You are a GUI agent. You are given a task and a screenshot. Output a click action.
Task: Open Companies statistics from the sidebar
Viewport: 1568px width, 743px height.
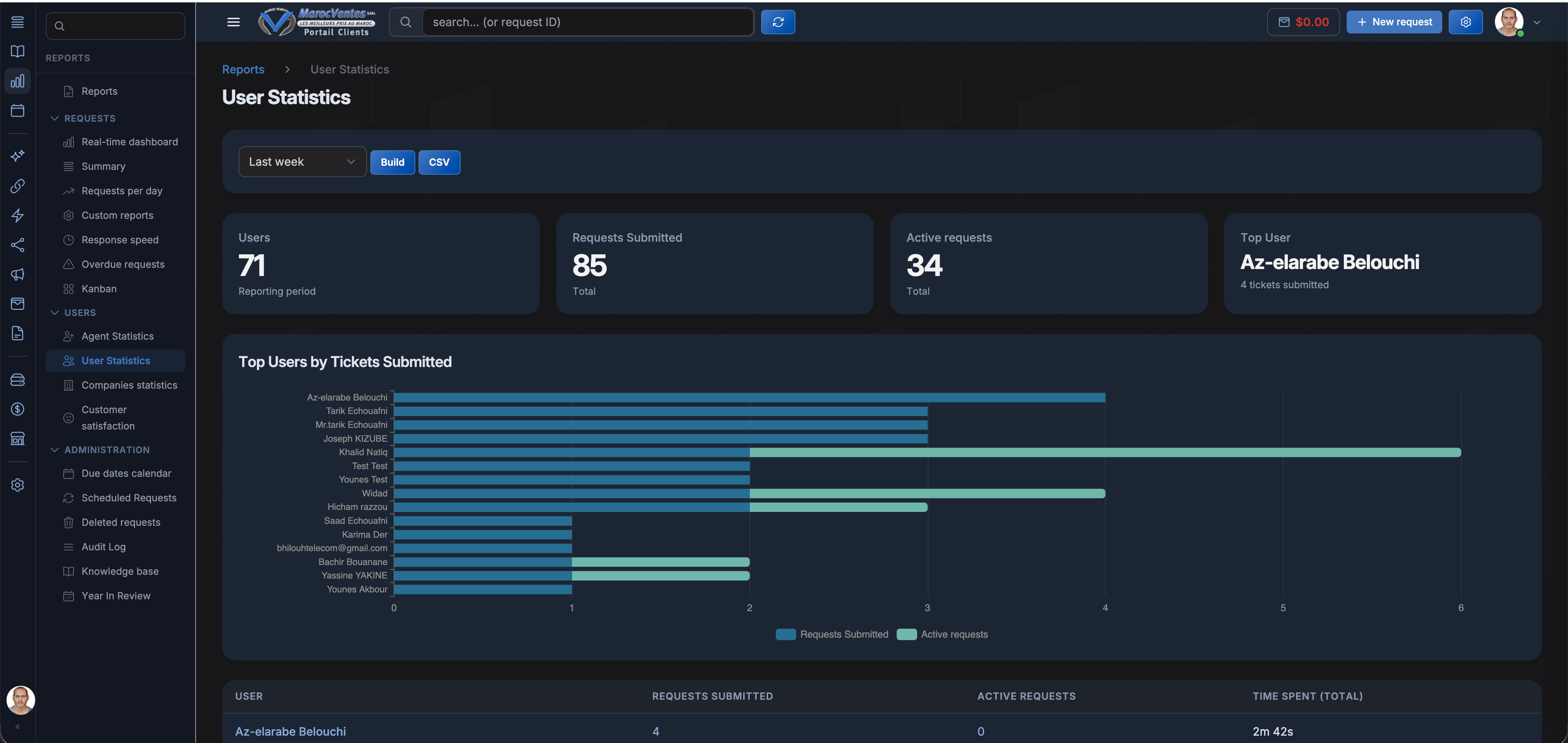click(x=129, y=385)
